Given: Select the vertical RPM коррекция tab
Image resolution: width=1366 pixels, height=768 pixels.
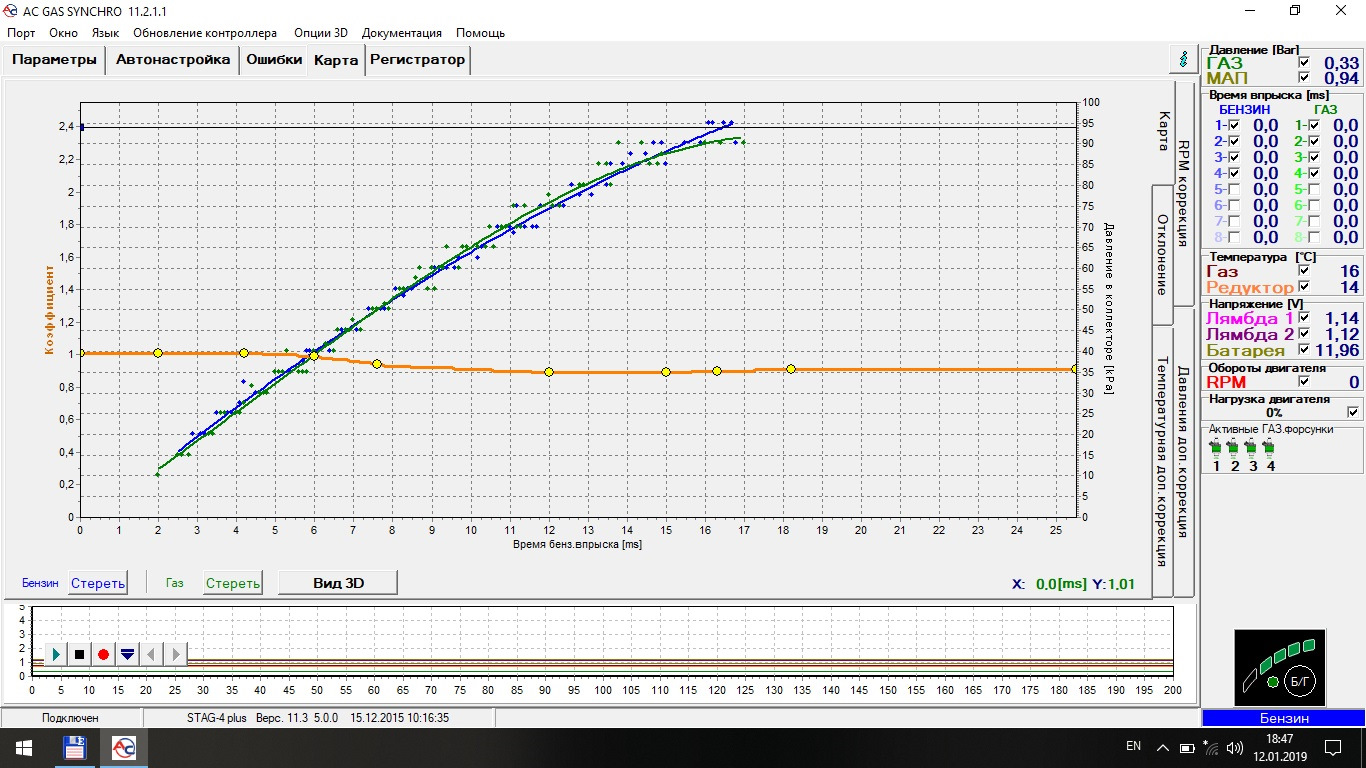Looking at the screenshot, I should (1183, 193).
